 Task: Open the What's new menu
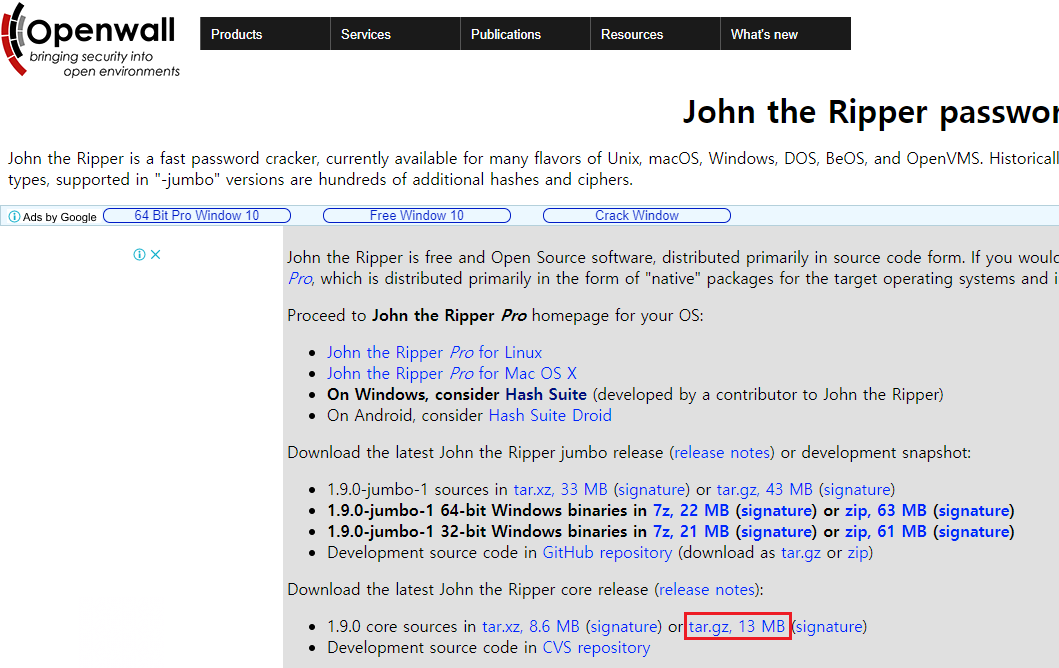[x=785, y=34]
